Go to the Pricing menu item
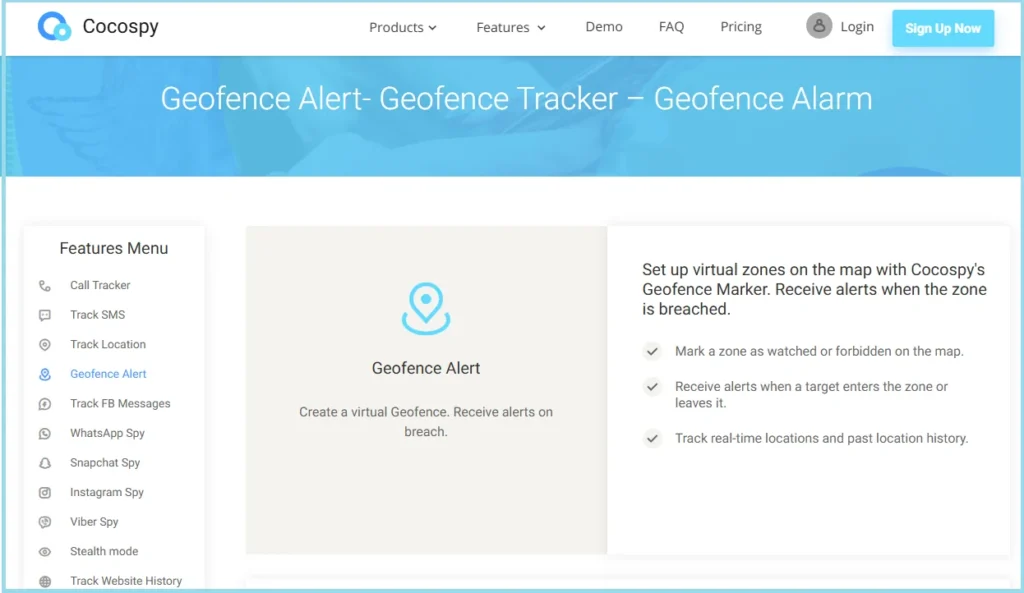This screenshot has height=593, width=1024. 741,27
